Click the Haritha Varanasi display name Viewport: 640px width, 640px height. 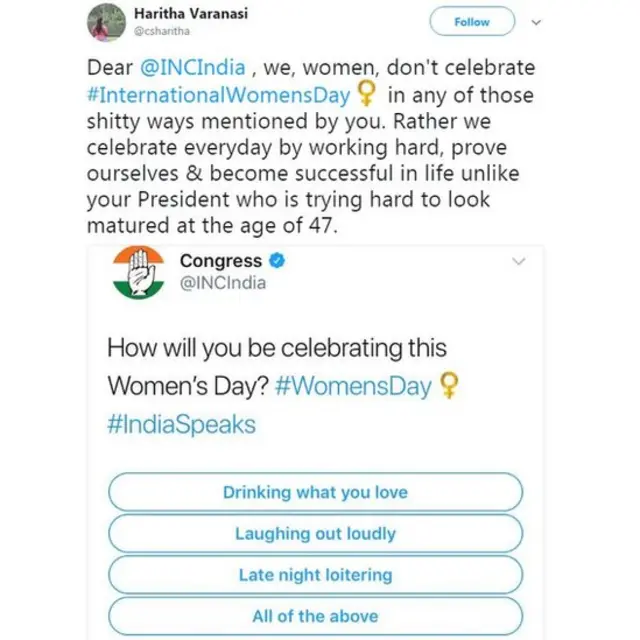(190, 14)
